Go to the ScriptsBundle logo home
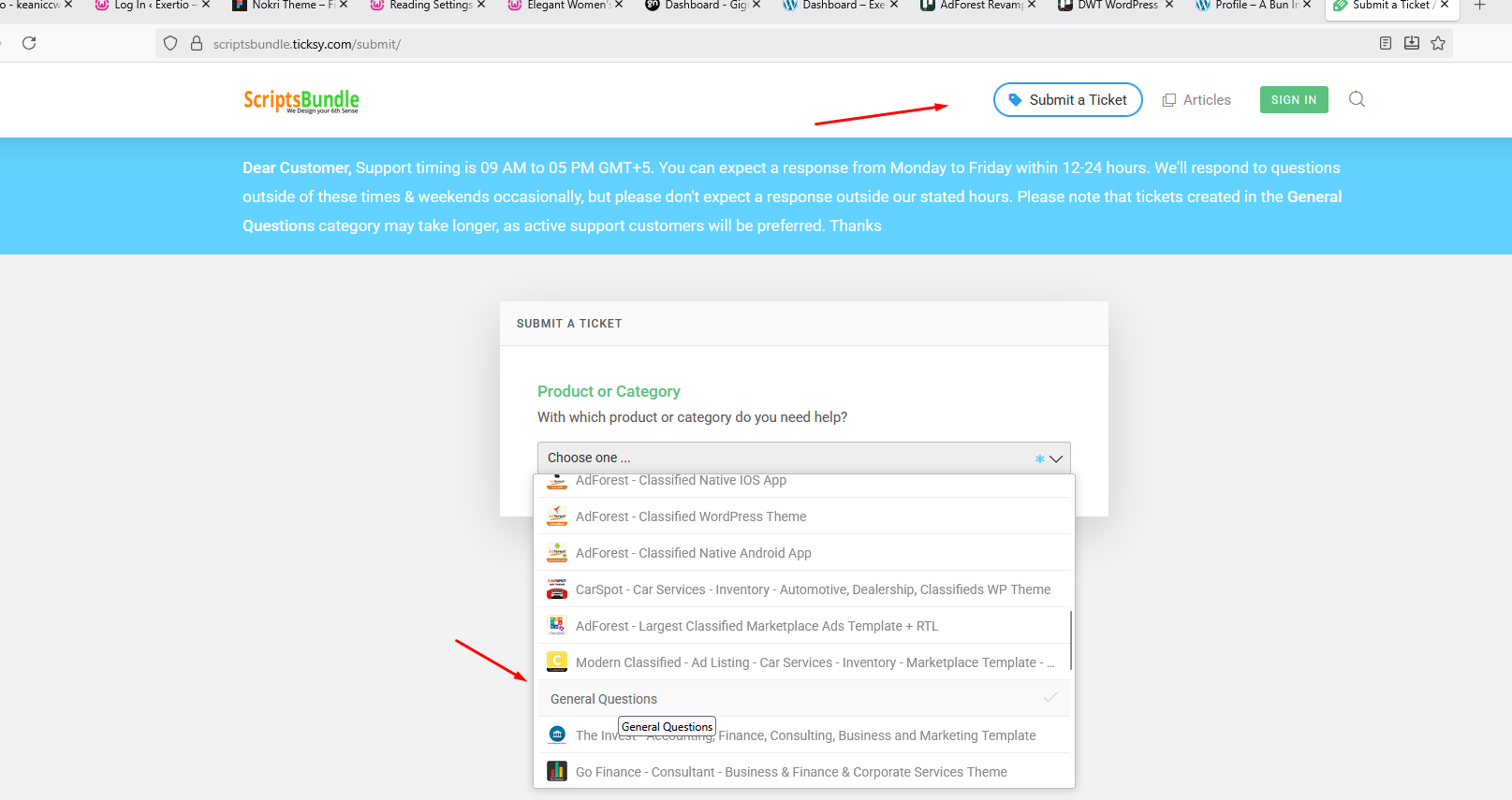Viewport: 1512px width, 800px height. click(x=301, y=100)
